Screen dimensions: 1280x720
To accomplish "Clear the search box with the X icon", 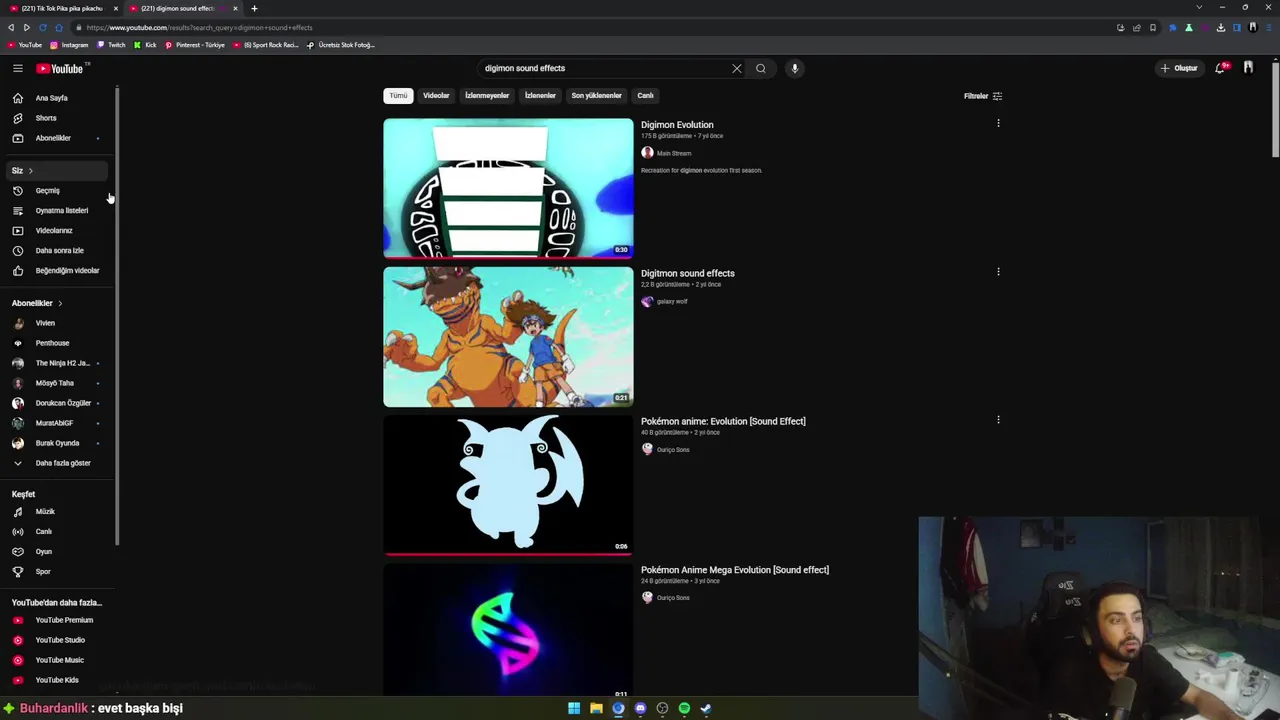I will click(x=737, y=68).
